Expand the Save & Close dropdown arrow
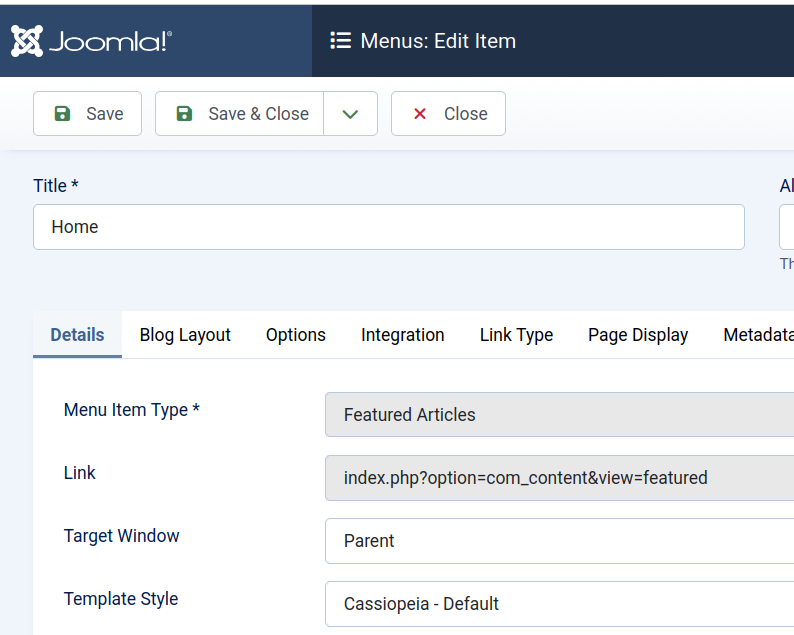This screenshot has height=635, width=794. point(350,114)
